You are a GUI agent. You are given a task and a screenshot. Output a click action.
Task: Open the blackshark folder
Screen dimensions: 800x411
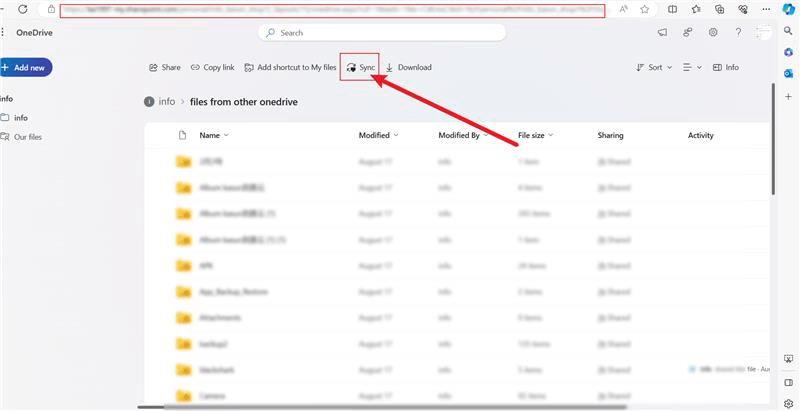[x=216, y=370]
